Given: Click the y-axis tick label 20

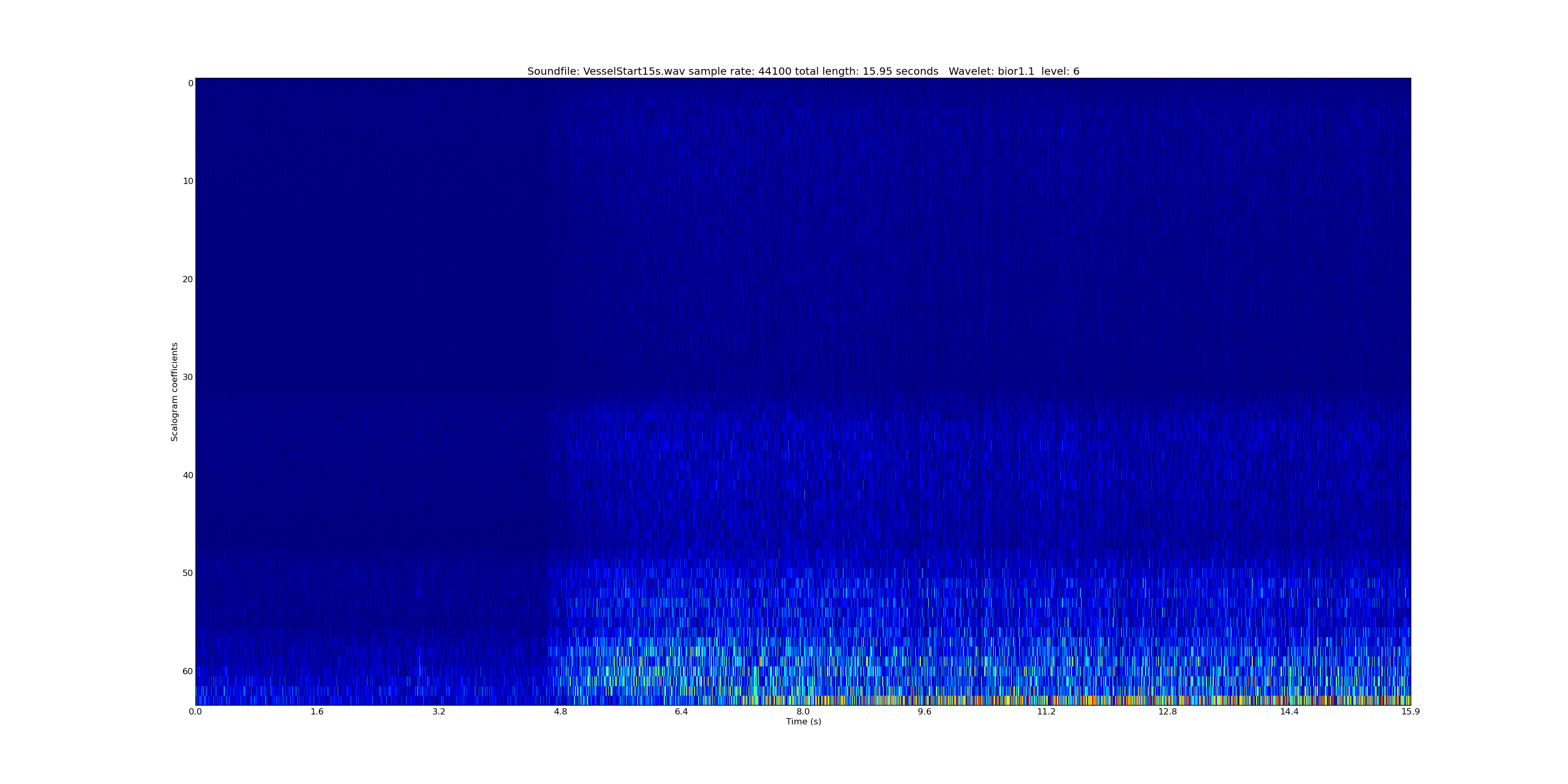Looking at the screenshot, I should [x=188, y=280].
